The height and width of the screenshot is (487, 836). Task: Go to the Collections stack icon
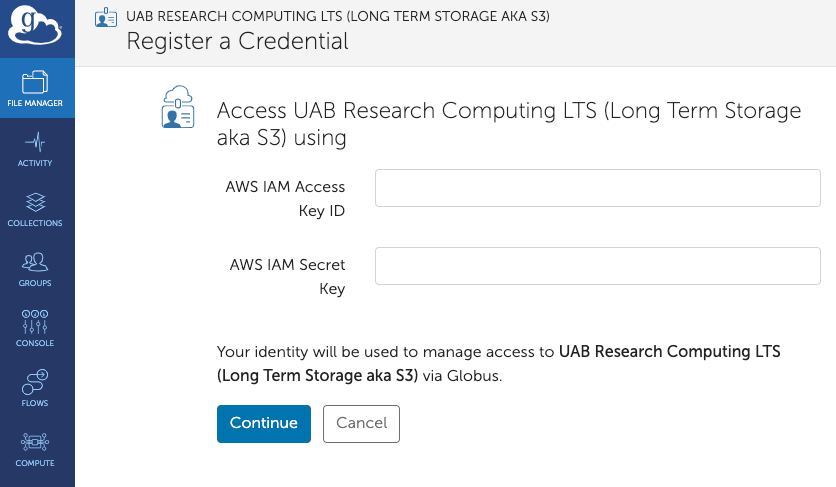click(36, 202)
